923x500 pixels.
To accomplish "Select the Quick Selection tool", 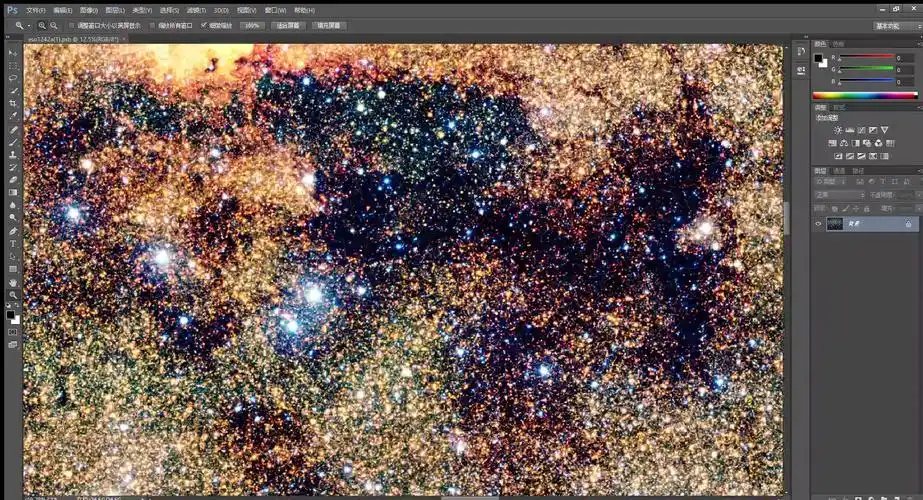I will (x=13, y=91).
